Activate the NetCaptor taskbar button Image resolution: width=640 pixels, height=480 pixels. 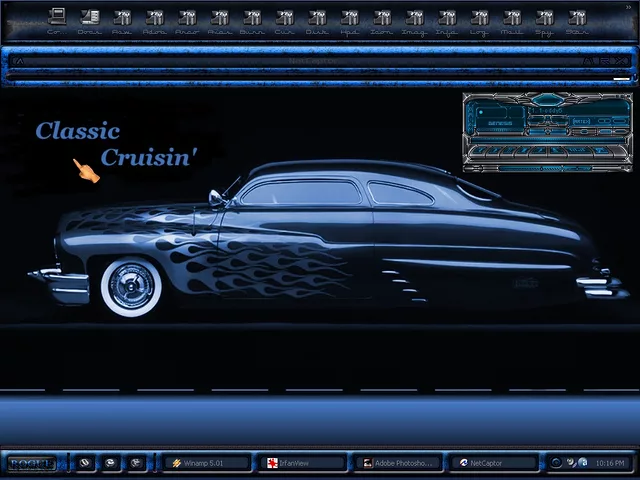[x=493, y=463]
